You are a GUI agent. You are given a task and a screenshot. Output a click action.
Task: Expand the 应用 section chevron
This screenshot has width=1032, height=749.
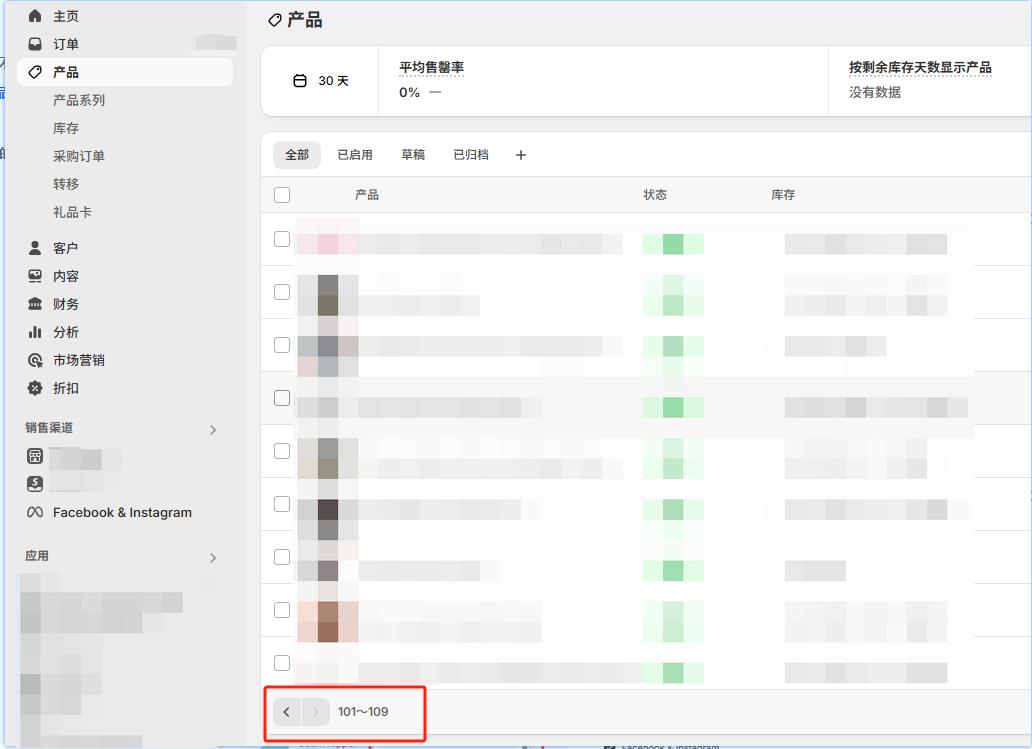[212, 558]
